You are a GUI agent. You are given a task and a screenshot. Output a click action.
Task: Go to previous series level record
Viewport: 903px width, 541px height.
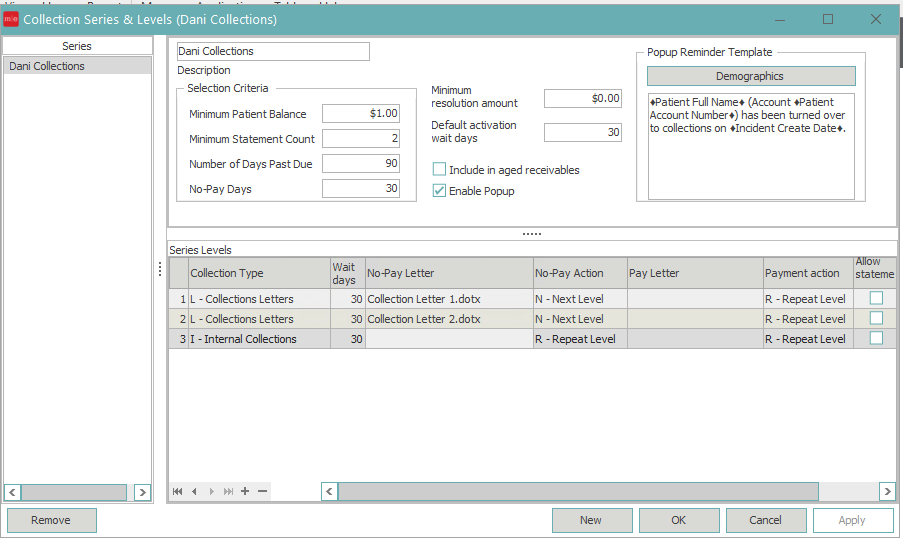[x=195, y=491]
